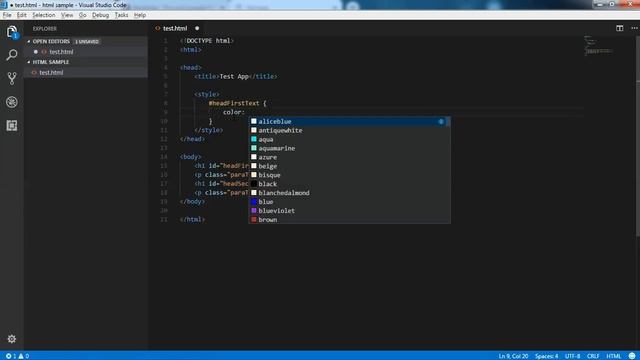The width and height of the screenshot is (640, 360).
Task: Open the Edit menu
Action: [22, 15]
